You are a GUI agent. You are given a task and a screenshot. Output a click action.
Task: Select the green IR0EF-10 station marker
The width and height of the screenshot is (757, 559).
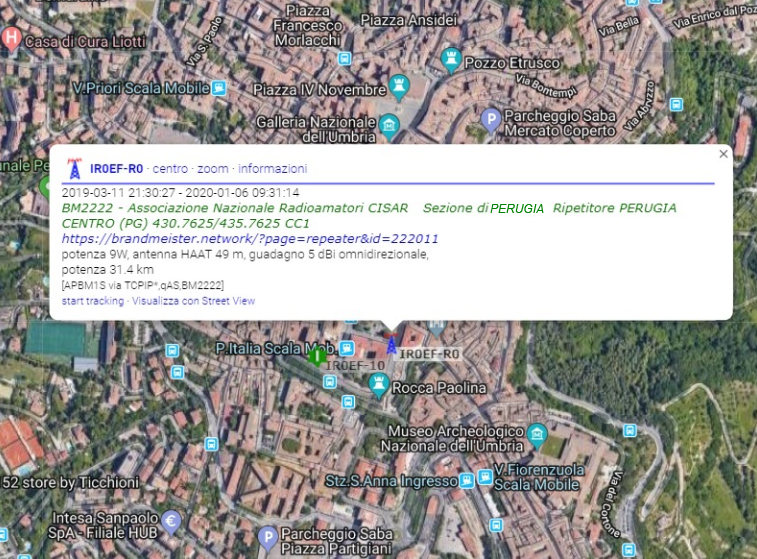coord(318,356)
